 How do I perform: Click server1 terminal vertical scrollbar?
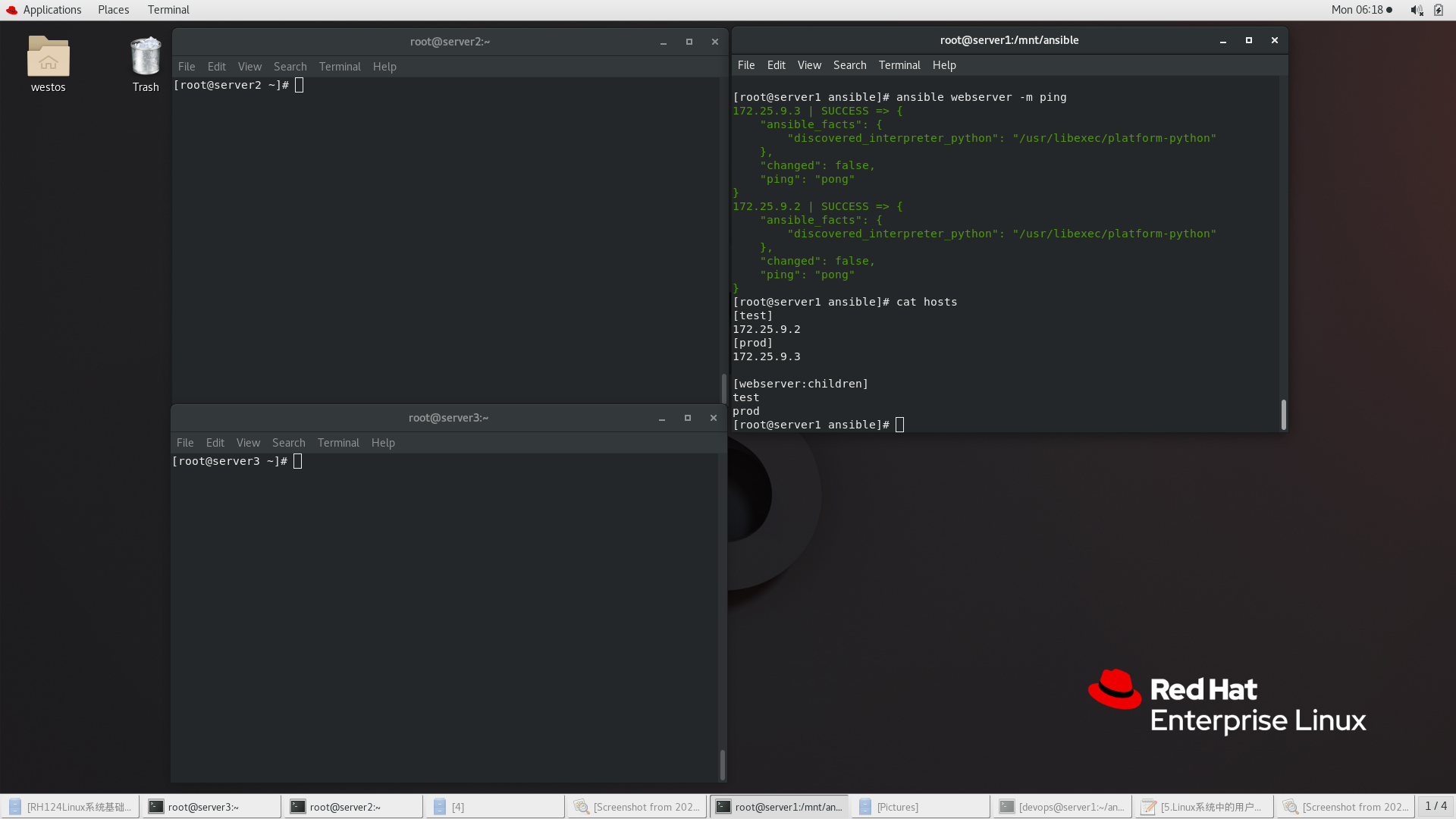(x=1283, y=414)
